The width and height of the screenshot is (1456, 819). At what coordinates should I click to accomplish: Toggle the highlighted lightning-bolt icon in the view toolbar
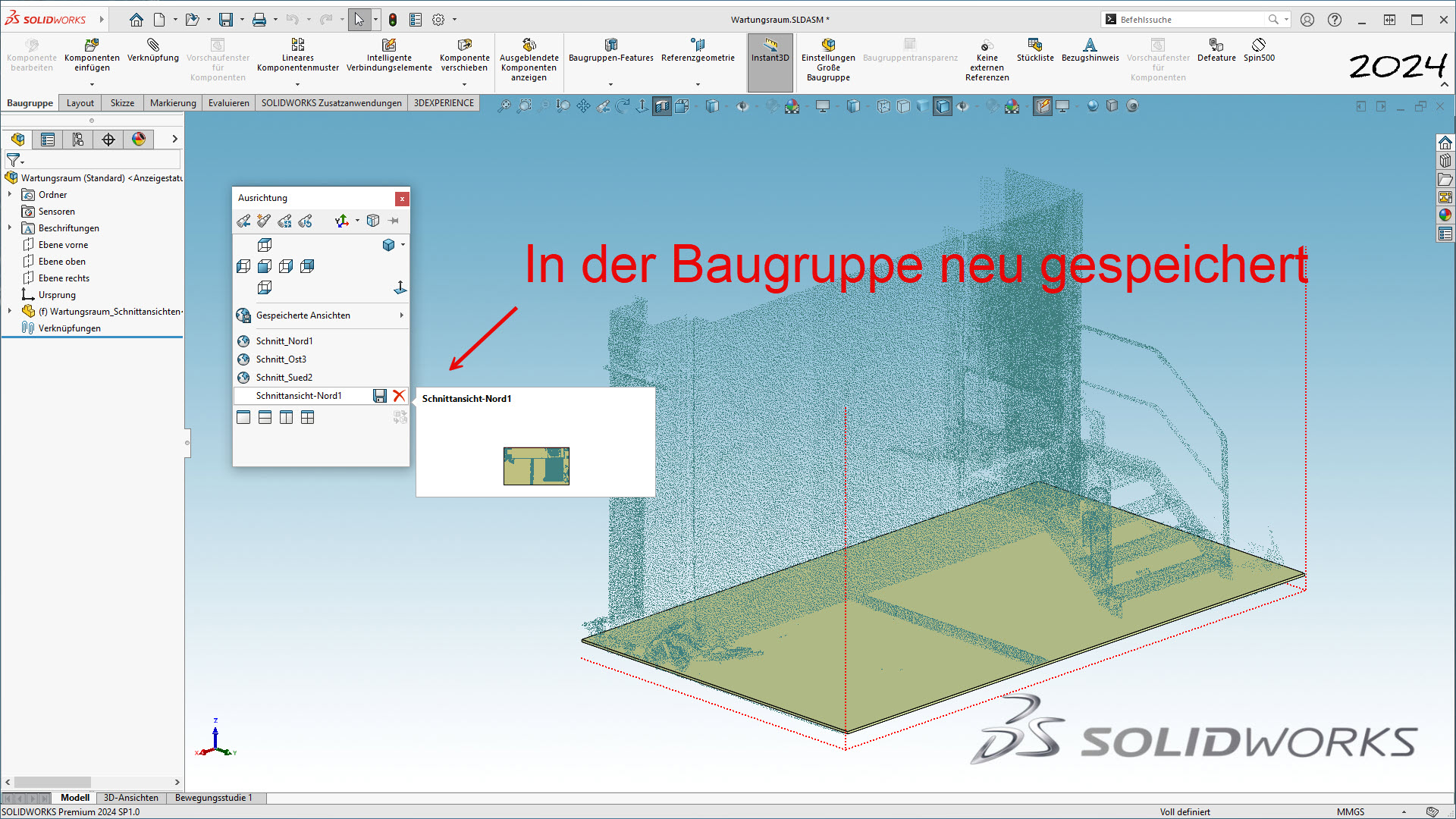coord(1043,106)
